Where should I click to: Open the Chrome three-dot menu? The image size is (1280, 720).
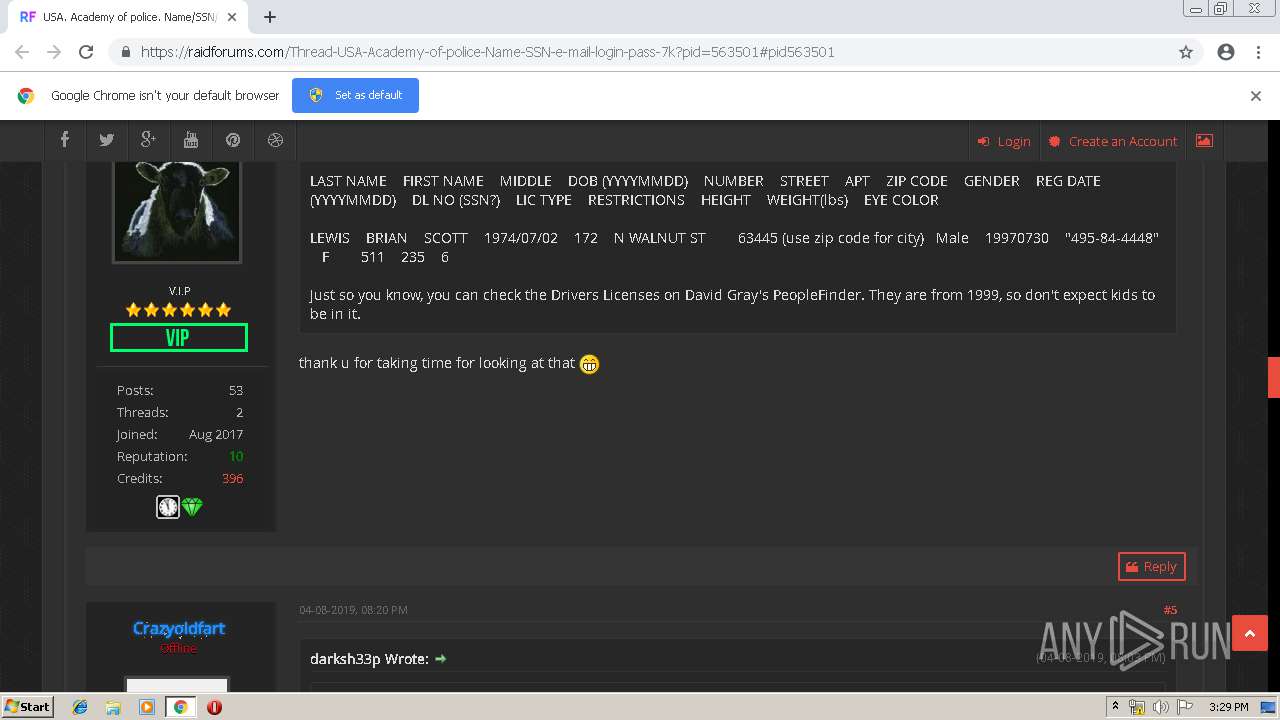(1258, 52)
